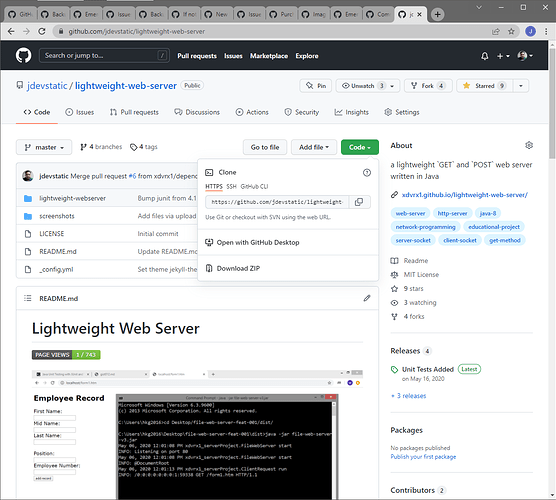Open the Actions tab
Viewport: 556px width, 500px height.
click(x=252, y=112)
